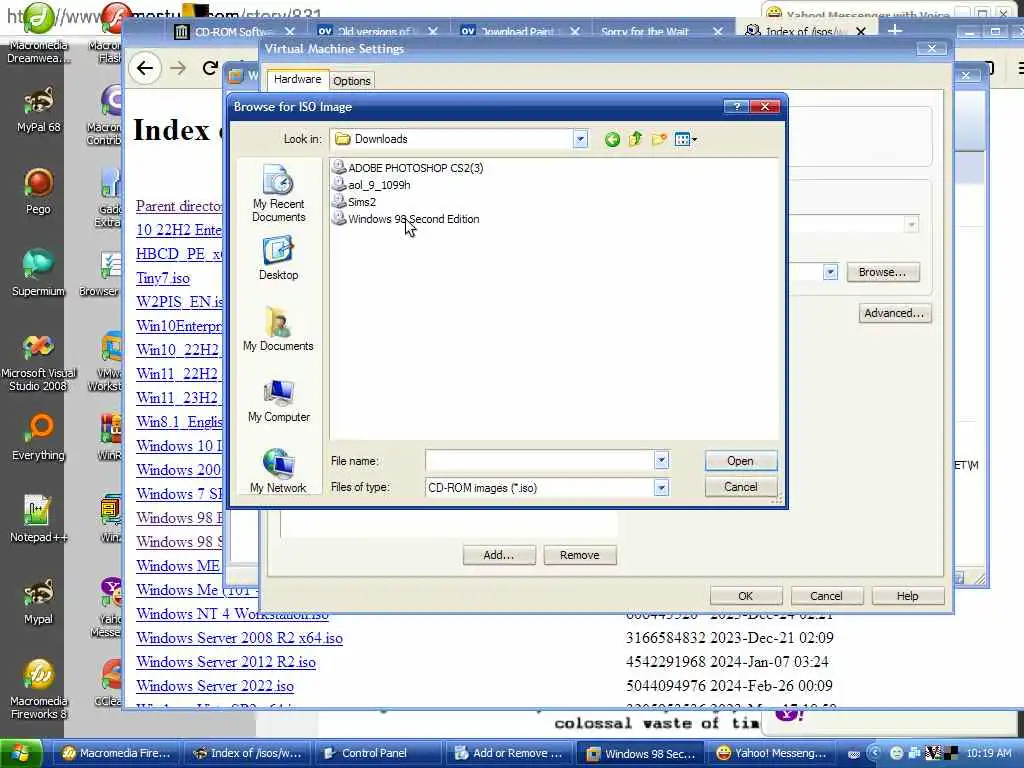
Task: Open the Supermium desktop icon
Action: click(39, 274)
